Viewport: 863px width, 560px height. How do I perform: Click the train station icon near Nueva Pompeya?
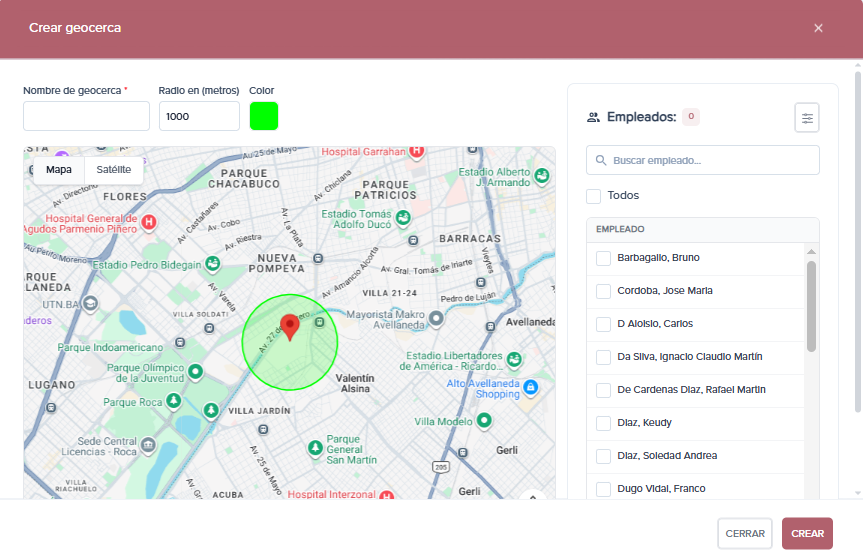(x=318, y=258)
